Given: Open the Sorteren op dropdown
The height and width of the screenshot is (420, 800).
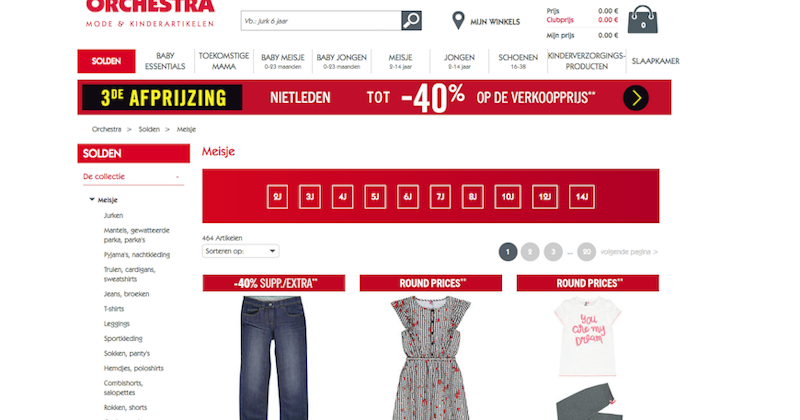Looking at the screenshot, I should [240, 251].
